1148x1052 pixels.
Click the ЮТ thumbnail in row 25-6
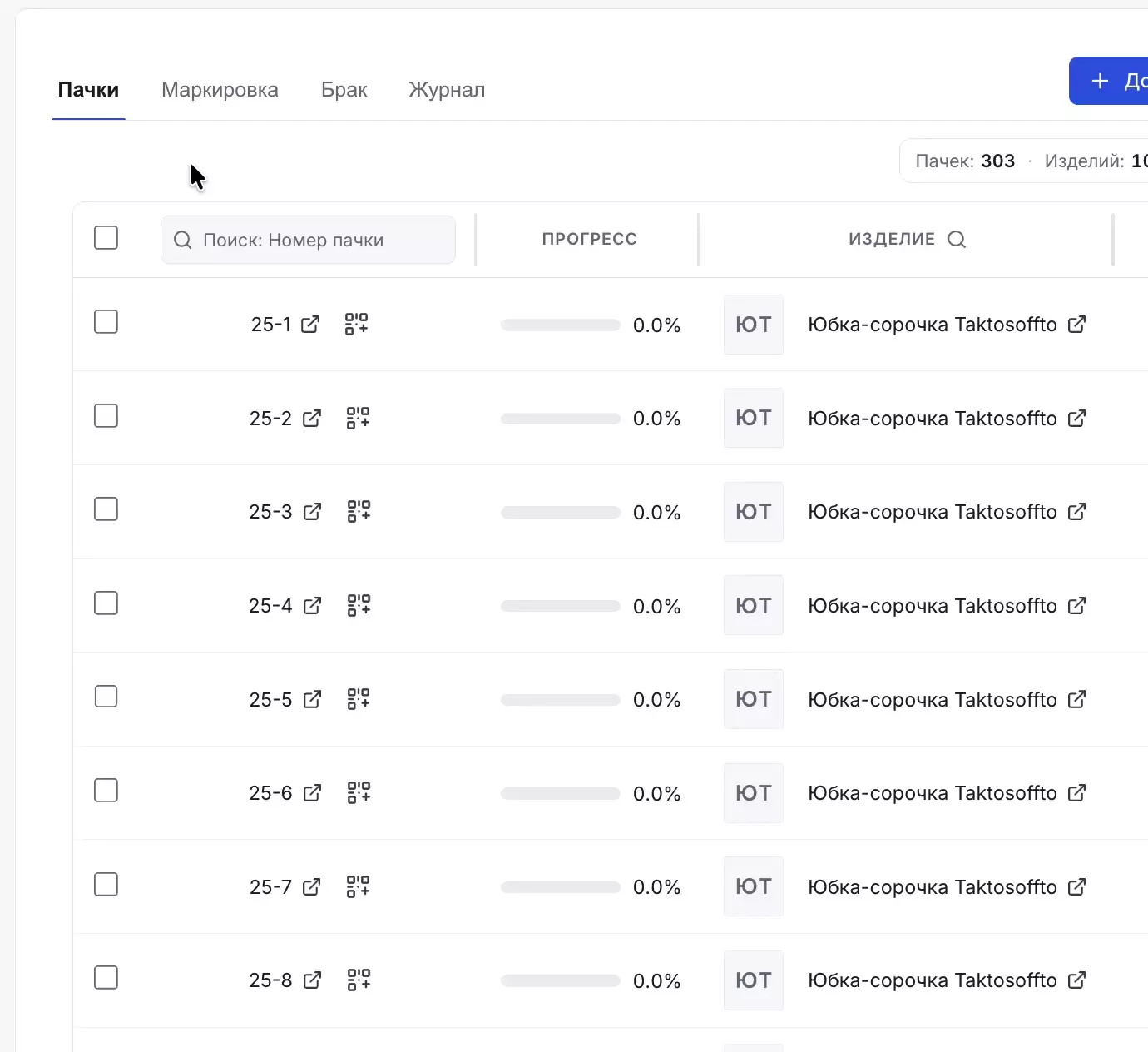tap(754, 793)
